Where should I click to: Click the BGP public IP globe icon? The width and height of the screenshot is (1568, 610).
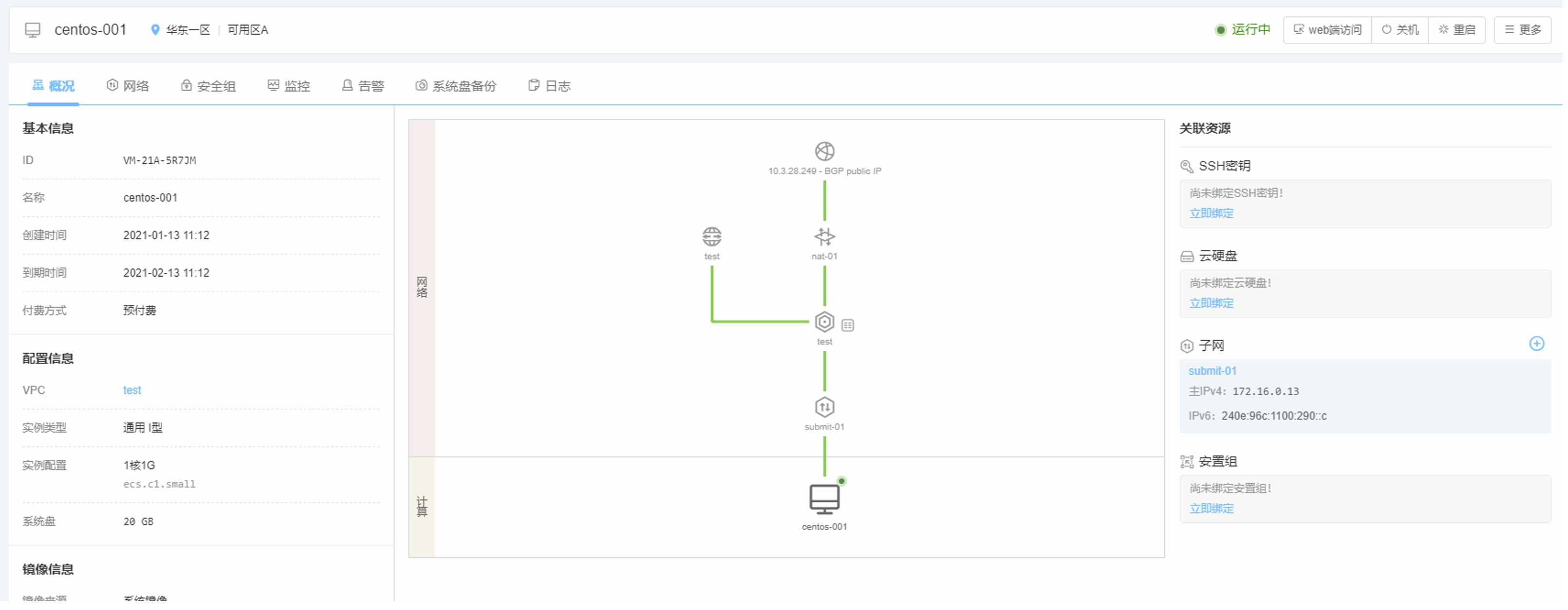point(824,151)
